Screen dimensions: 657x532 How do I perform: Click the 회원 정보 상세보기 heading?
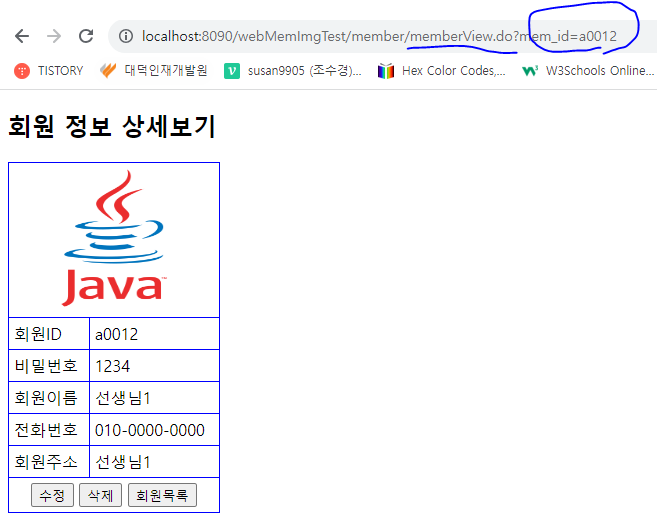(111, 126)
